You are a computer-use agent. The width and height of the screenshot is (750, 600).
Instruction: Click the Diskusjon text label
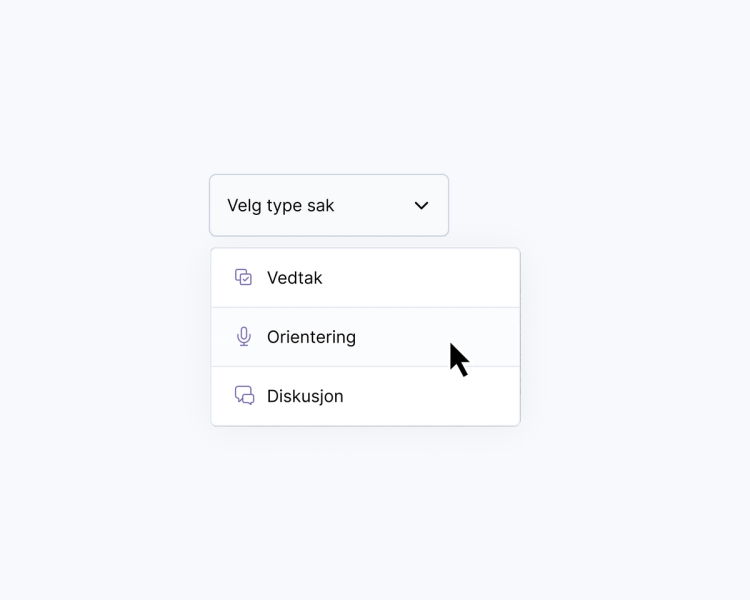coord(305,396)
